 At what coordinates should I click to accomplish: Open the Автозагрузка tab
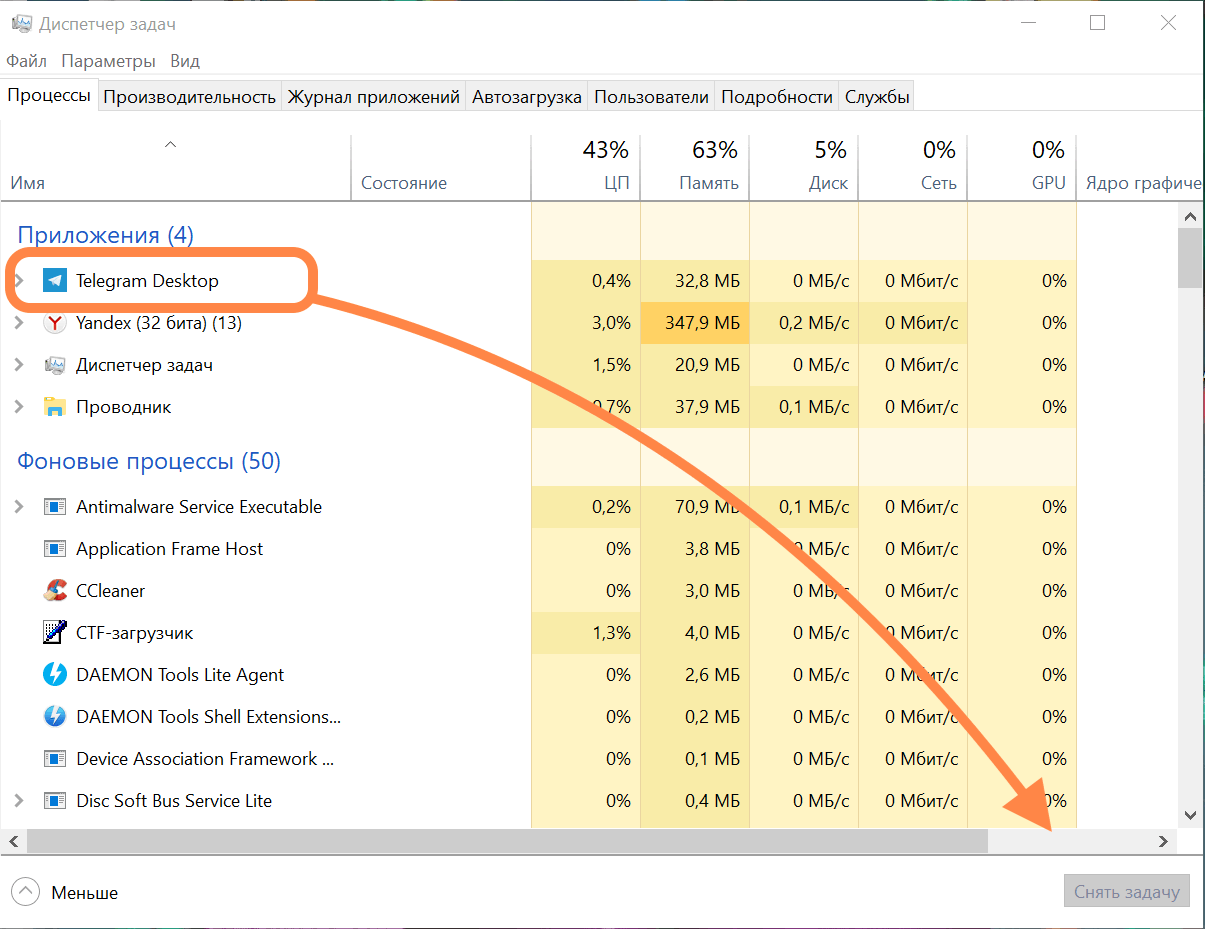tap(527, 97)
